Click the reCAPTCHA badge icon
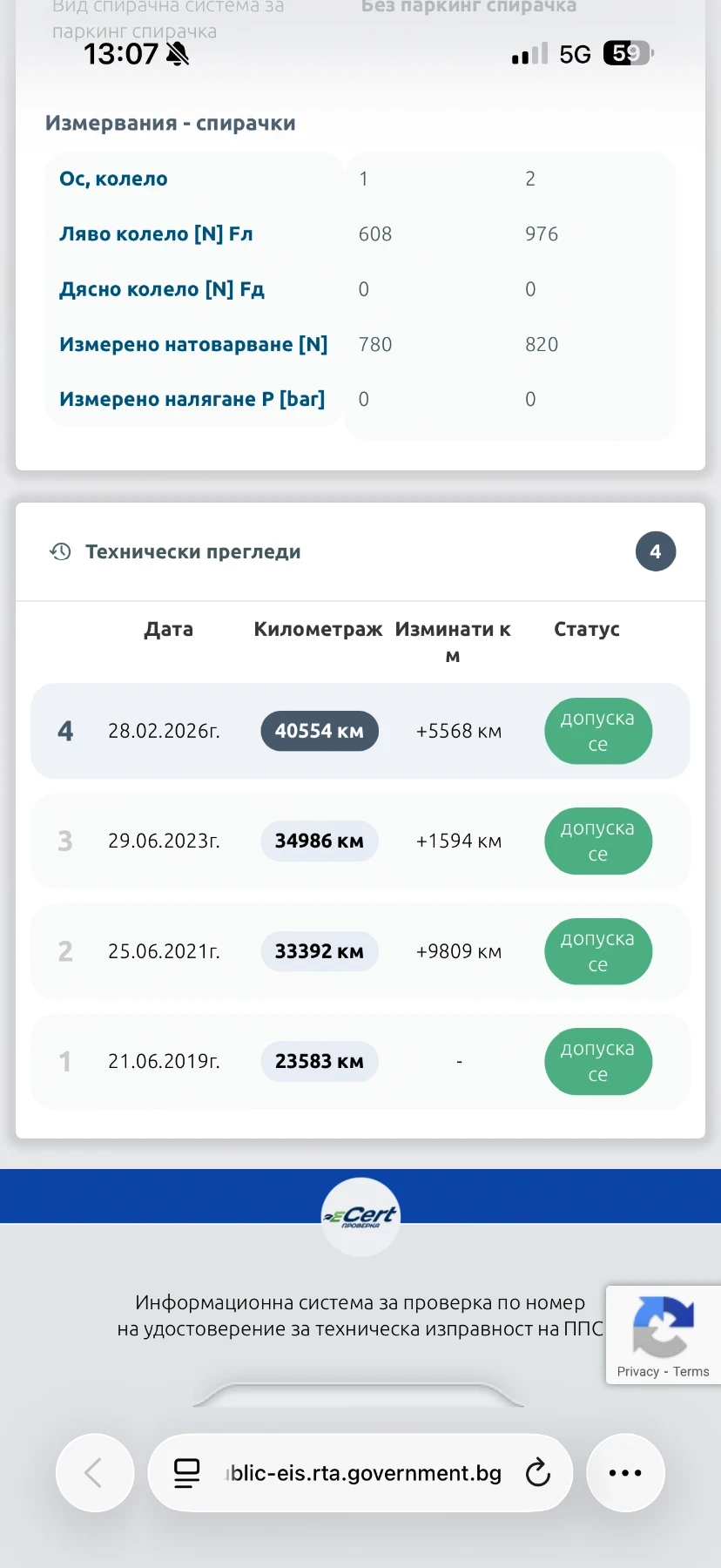This screenshot has width=721, height=1568. pos(663,1326)
